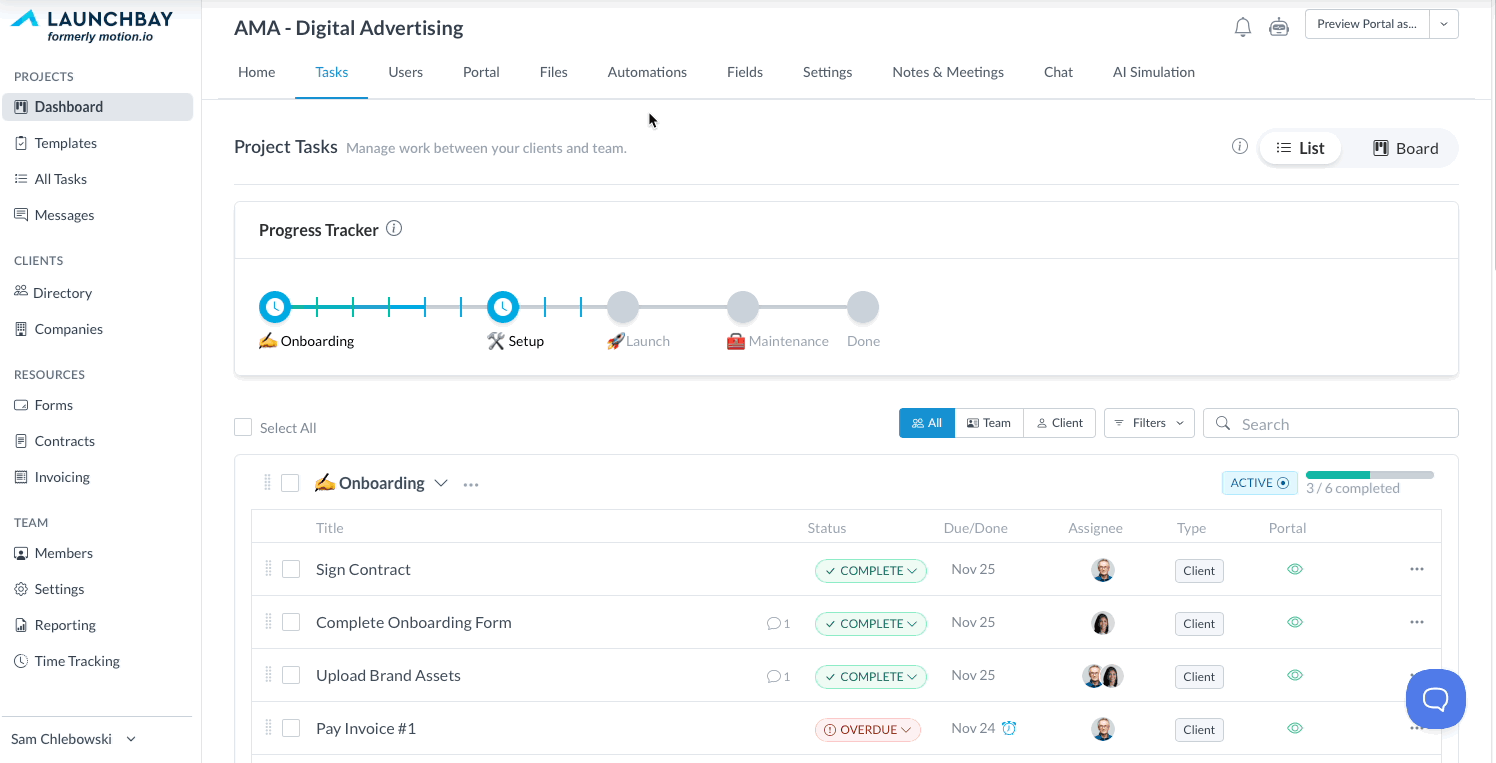Check the Onboarding section checkbox
1496x763 pixels.
pos(290,483)
